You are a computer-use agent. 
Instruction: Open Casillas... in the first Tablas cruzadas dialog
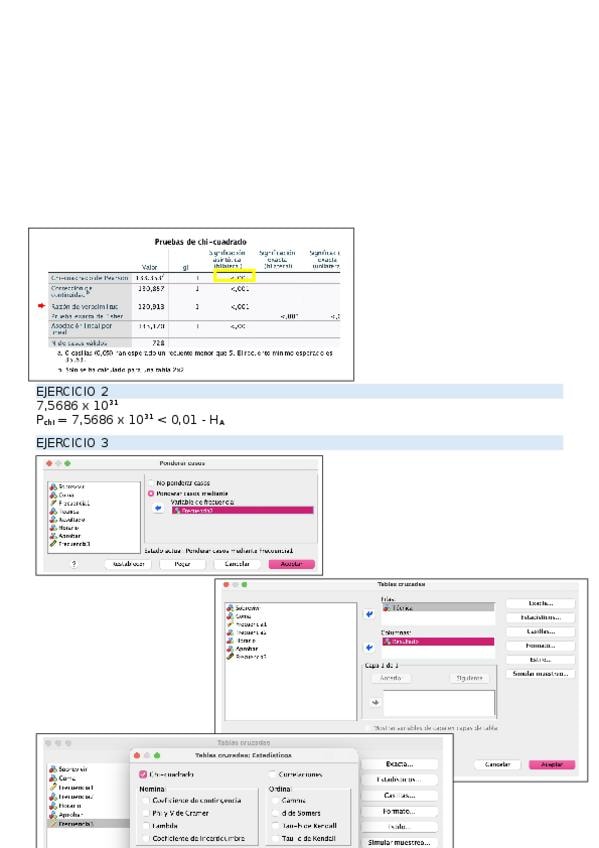(541, 631)
